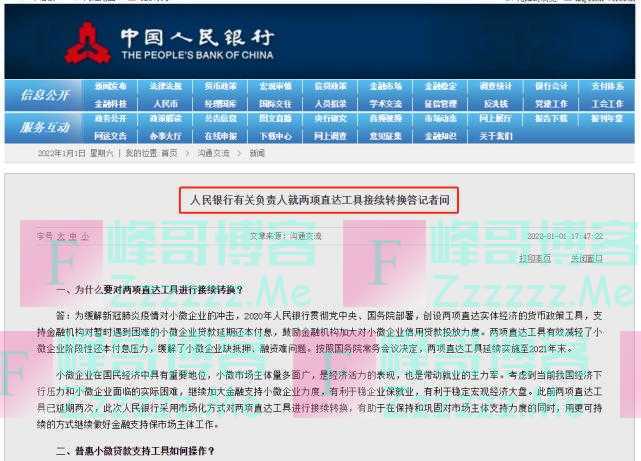Click the 信息公开 category header
Image resolution: width=641 pixels, height=461 pixels.
[45, 95]
